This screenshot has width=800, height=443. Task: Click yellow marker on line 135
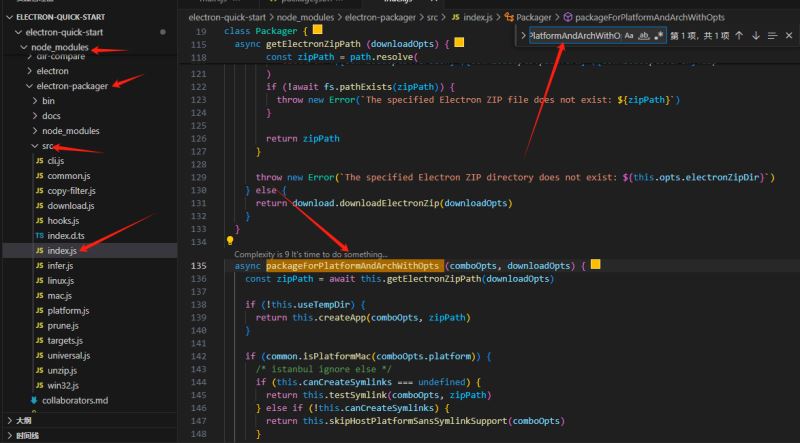[x=595, y=264]
